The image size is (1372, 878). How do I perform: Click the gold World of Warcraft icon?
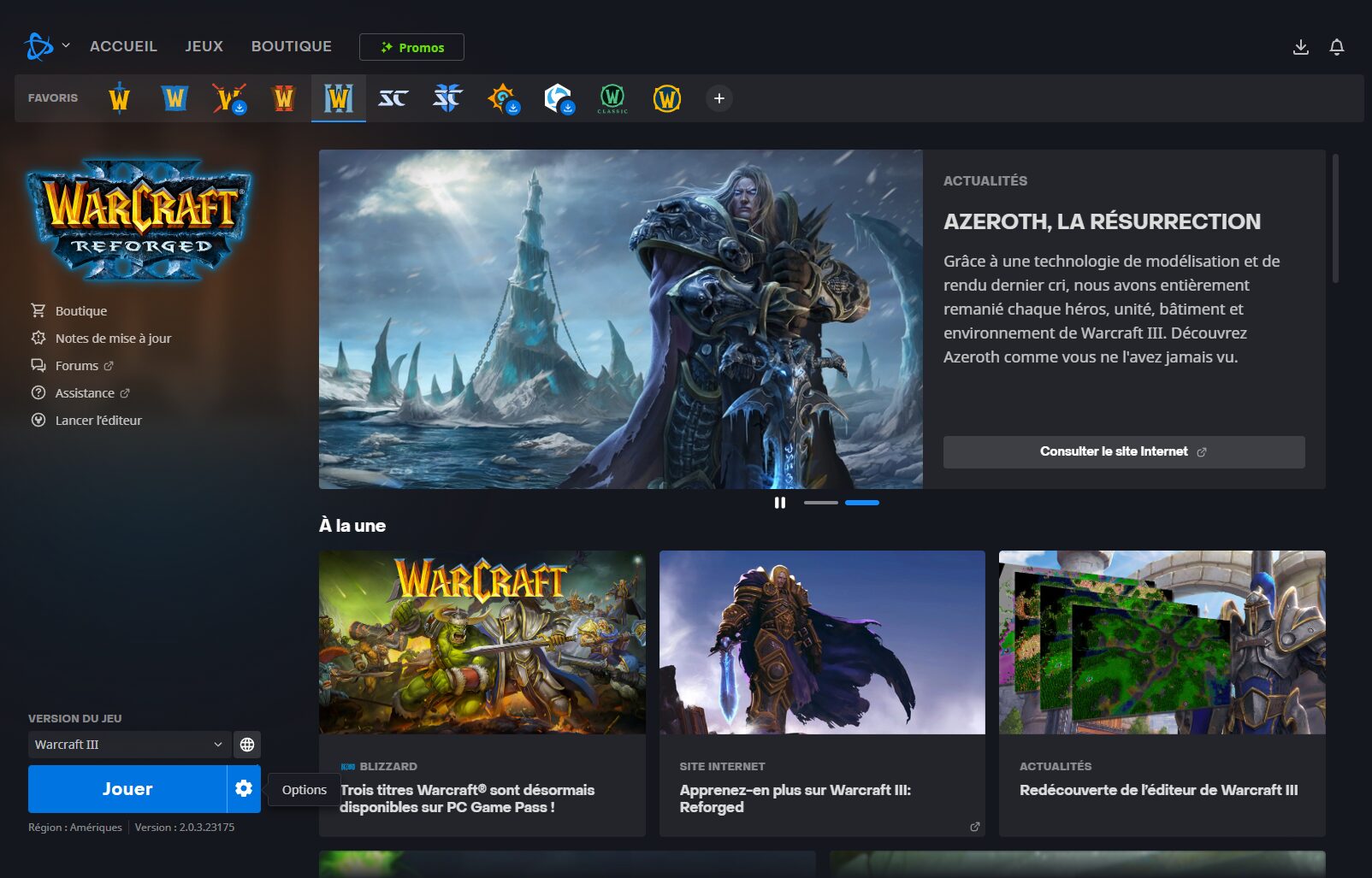click(x=667, y=98)
